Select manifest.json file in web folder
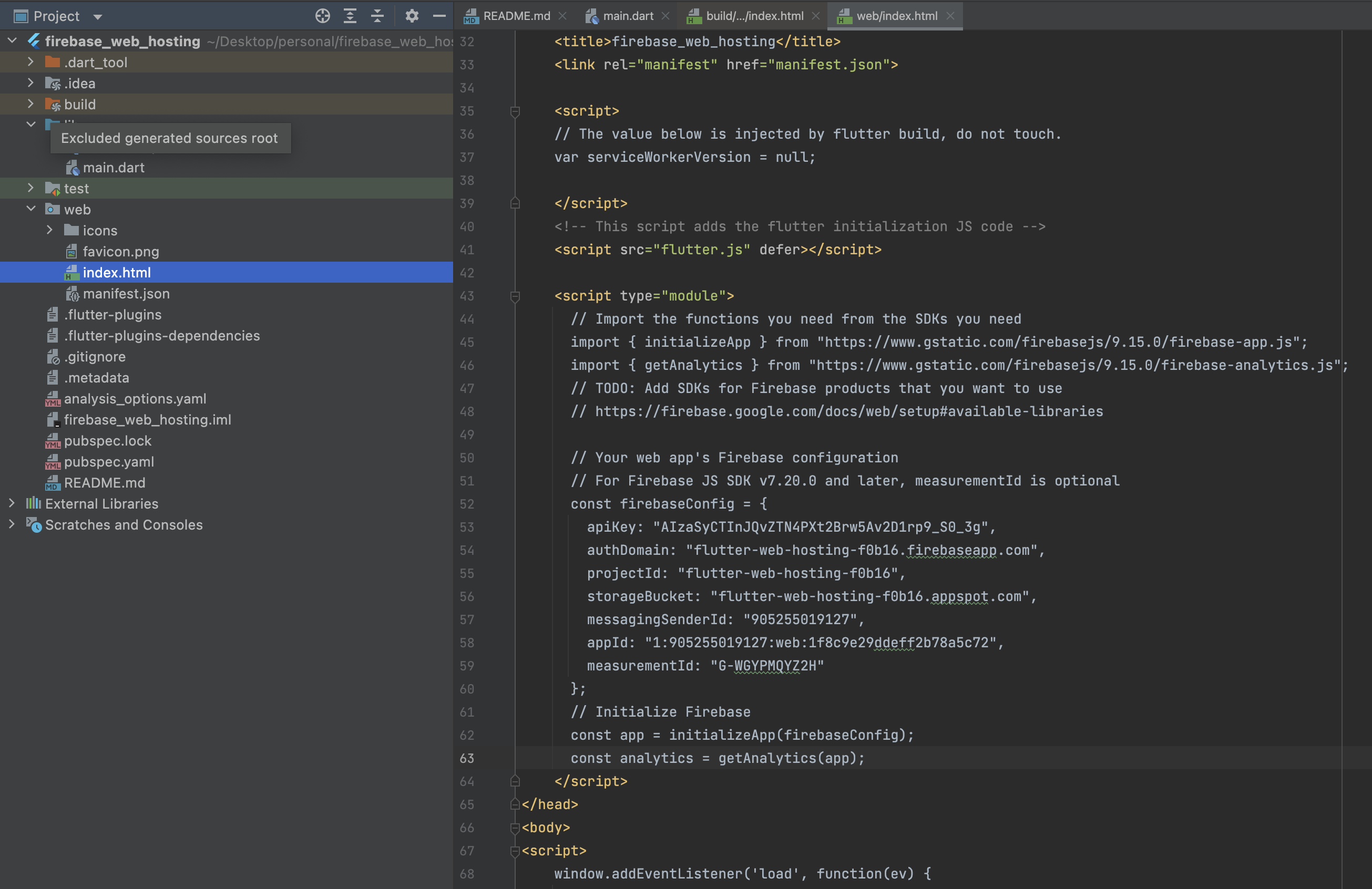1372x889 pixels. [126, 294]
